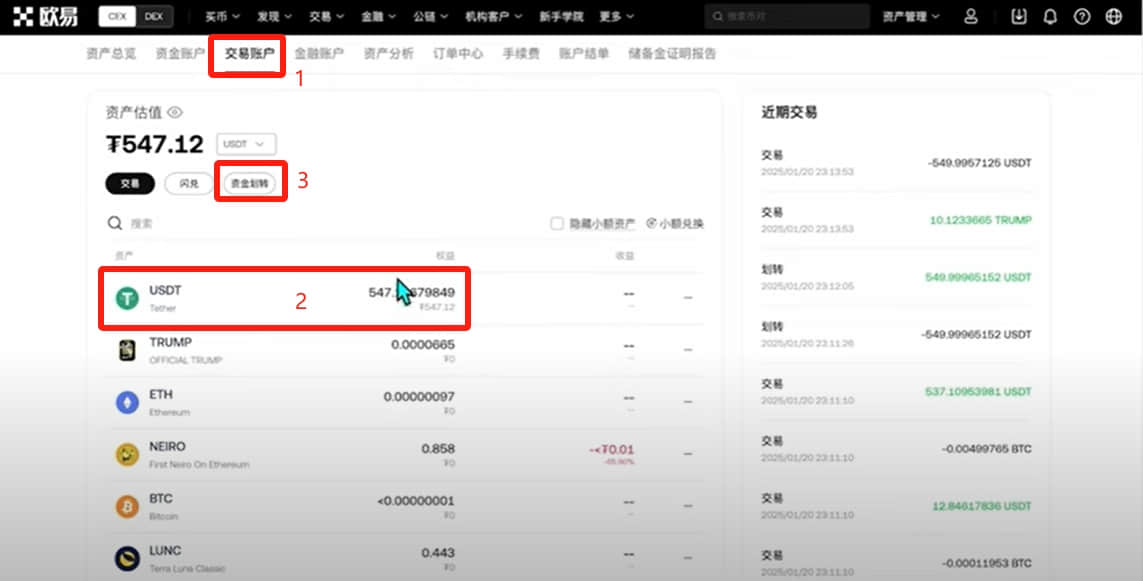1143x581 pixels.
Task: Check the hide small assets checkbox
Action: (x=557, y=223)
